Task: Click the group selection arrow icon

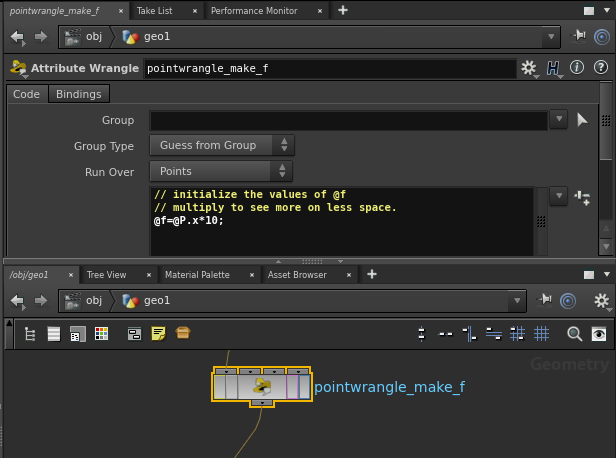Action: coord(583,120)
